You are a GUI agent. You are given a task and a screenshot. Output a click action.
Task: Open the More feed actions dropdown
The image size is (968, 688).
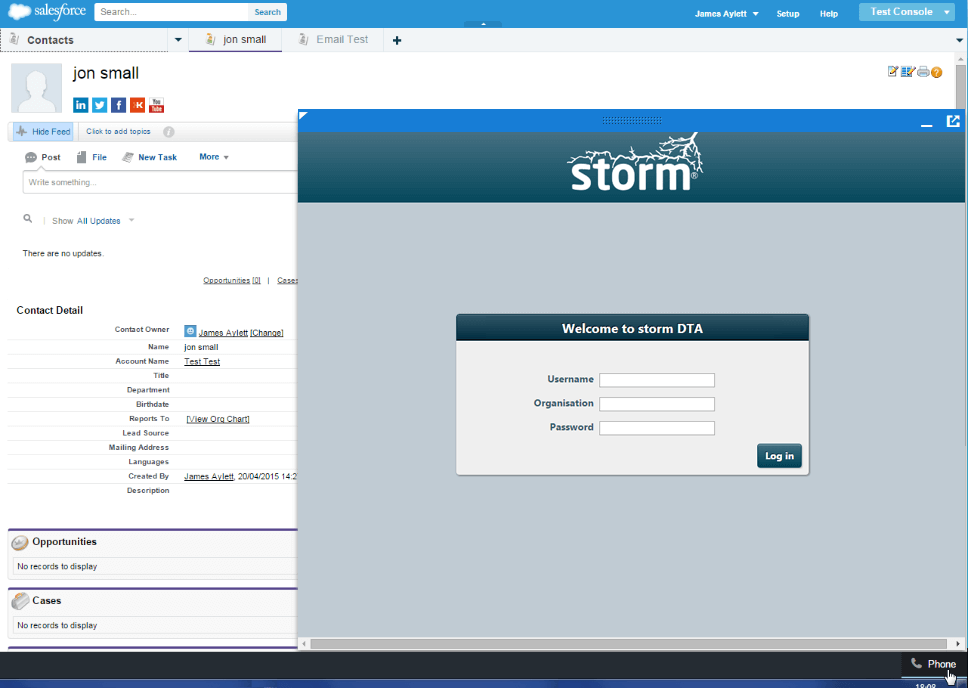tap(214, 157)
